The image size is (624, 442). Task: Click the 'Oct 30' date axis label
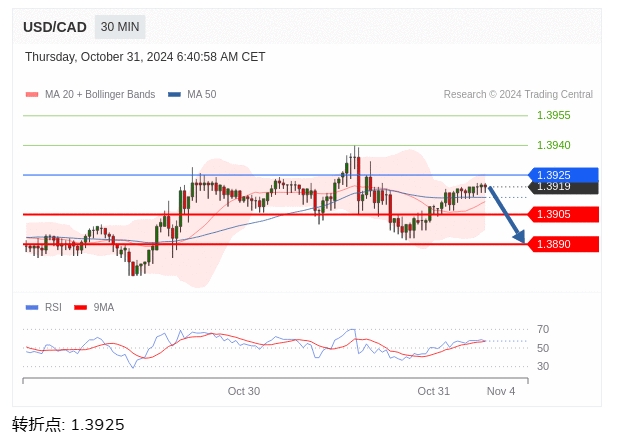[244, 391]
